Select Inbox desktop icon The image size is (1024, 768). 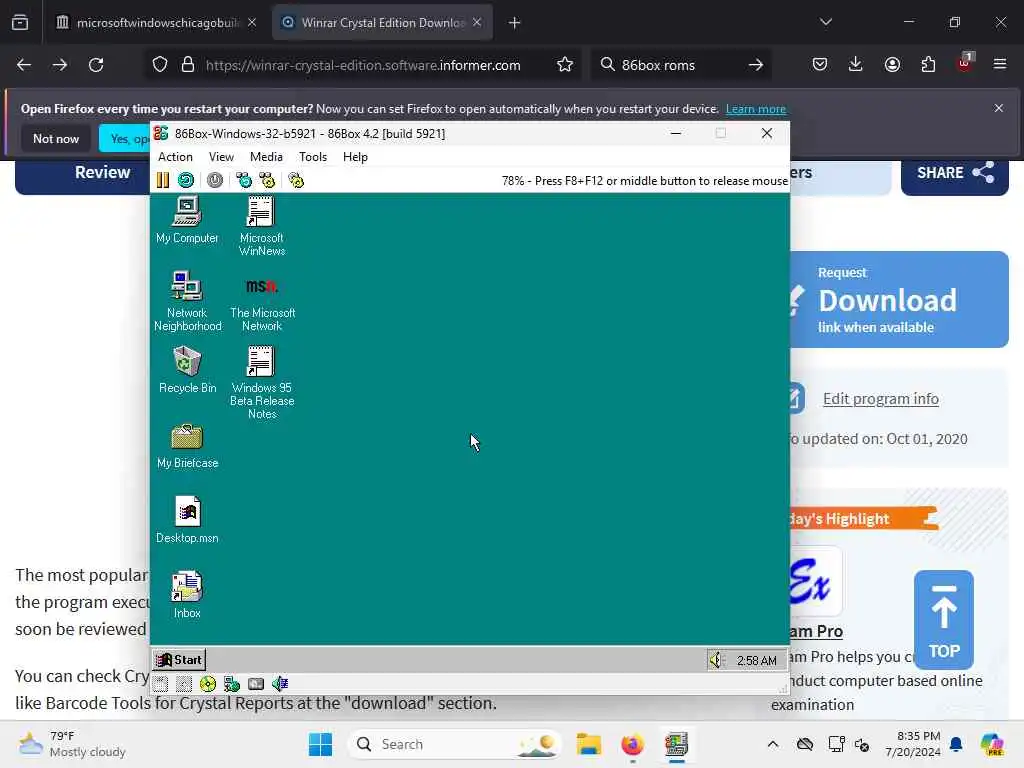click(187, 594)
